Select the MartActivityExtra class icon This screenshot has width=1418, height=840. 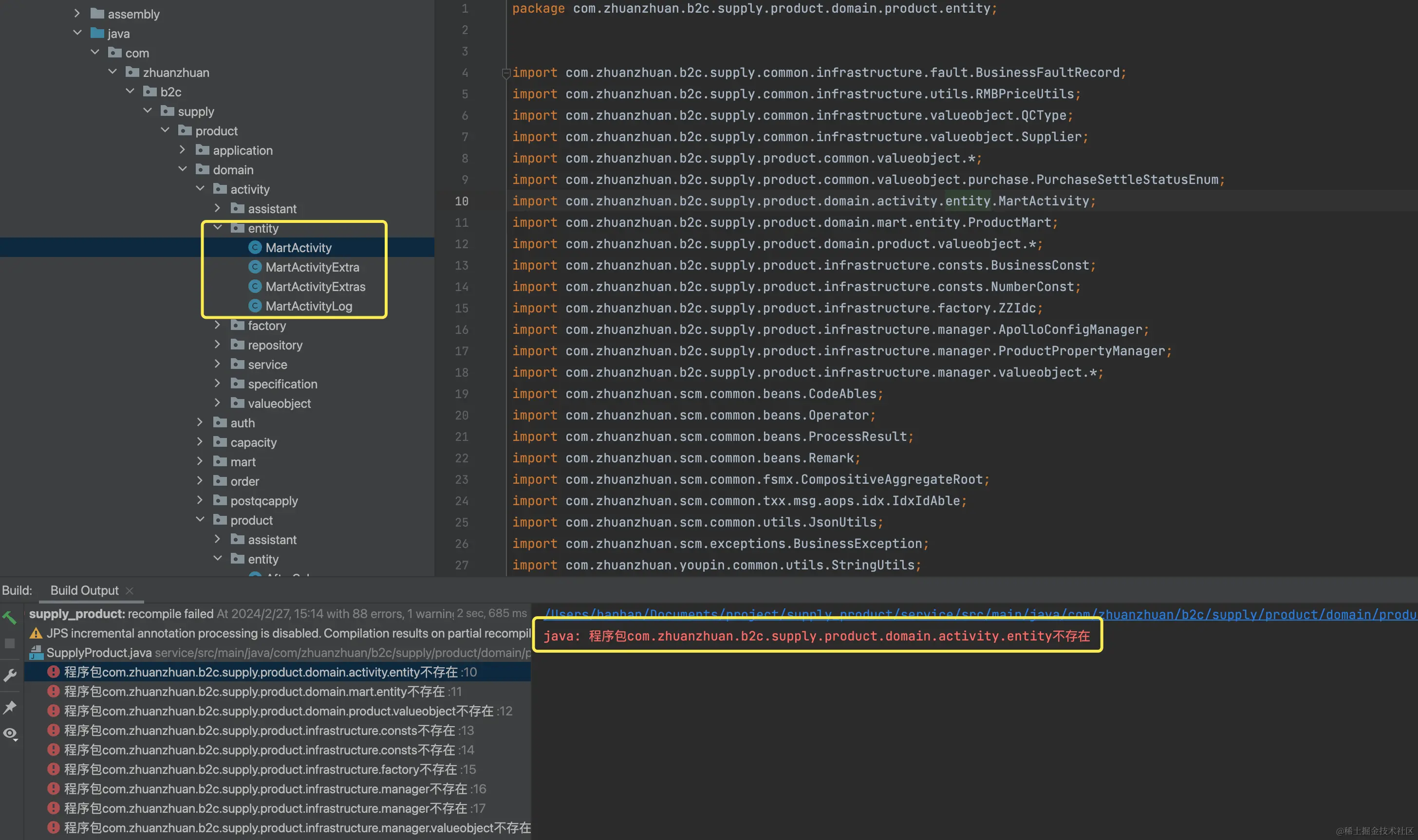click(255, 267)
